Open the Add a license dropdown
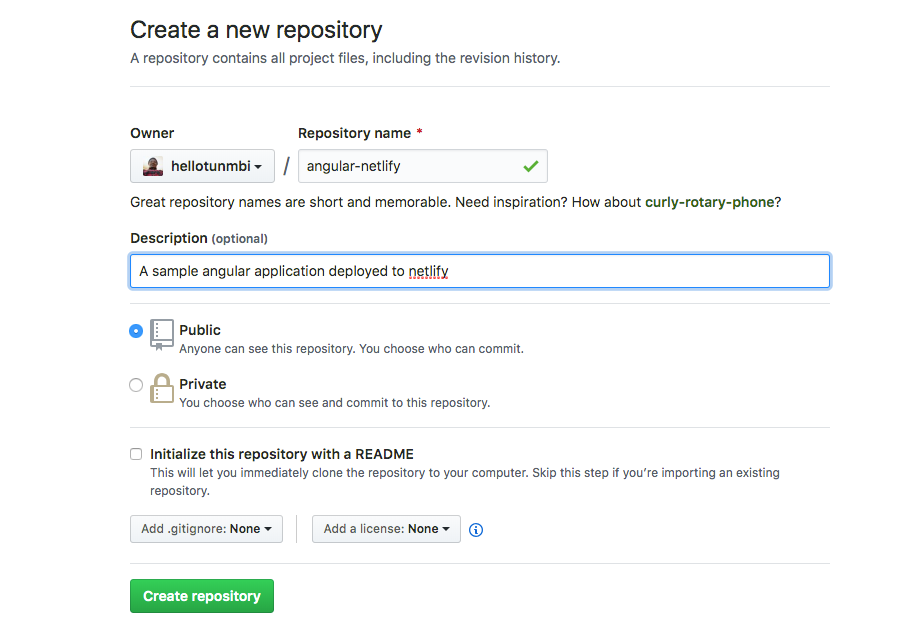Viewport: 919px width, 620px height. click(x=386, y=529)
